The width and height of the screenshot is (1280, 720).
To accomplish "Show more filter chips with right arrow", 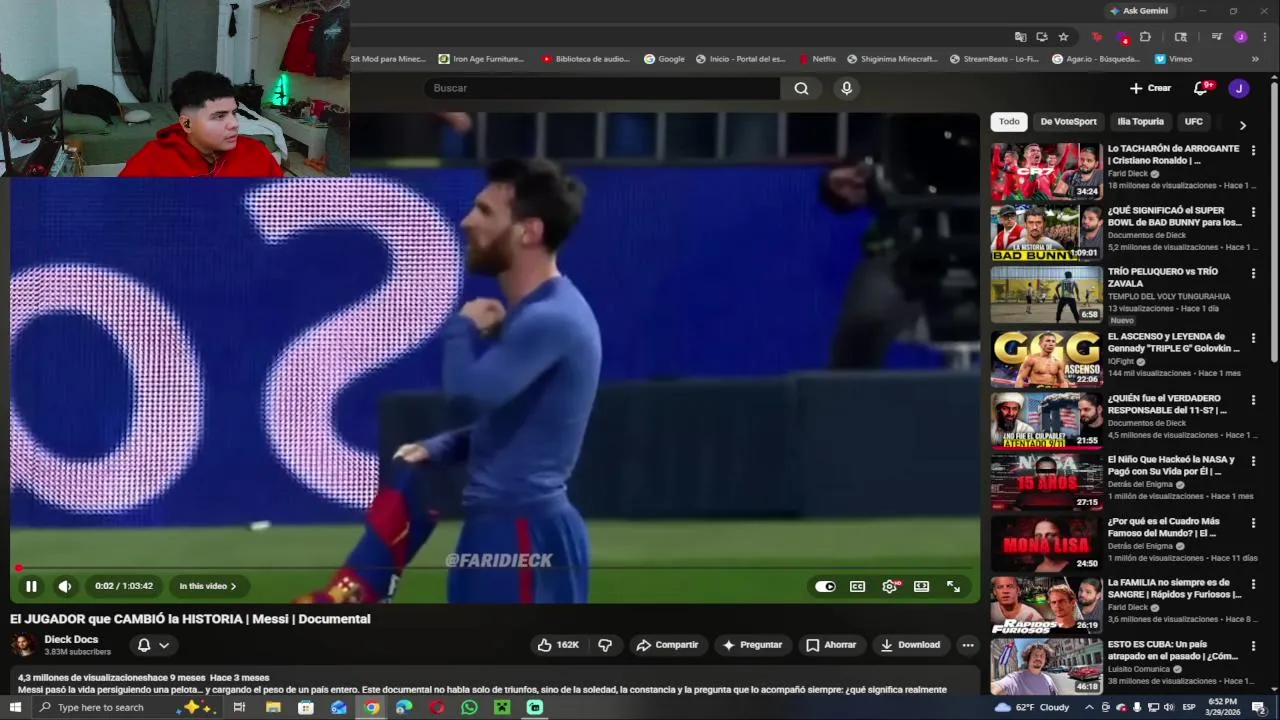I will 1242,125.
